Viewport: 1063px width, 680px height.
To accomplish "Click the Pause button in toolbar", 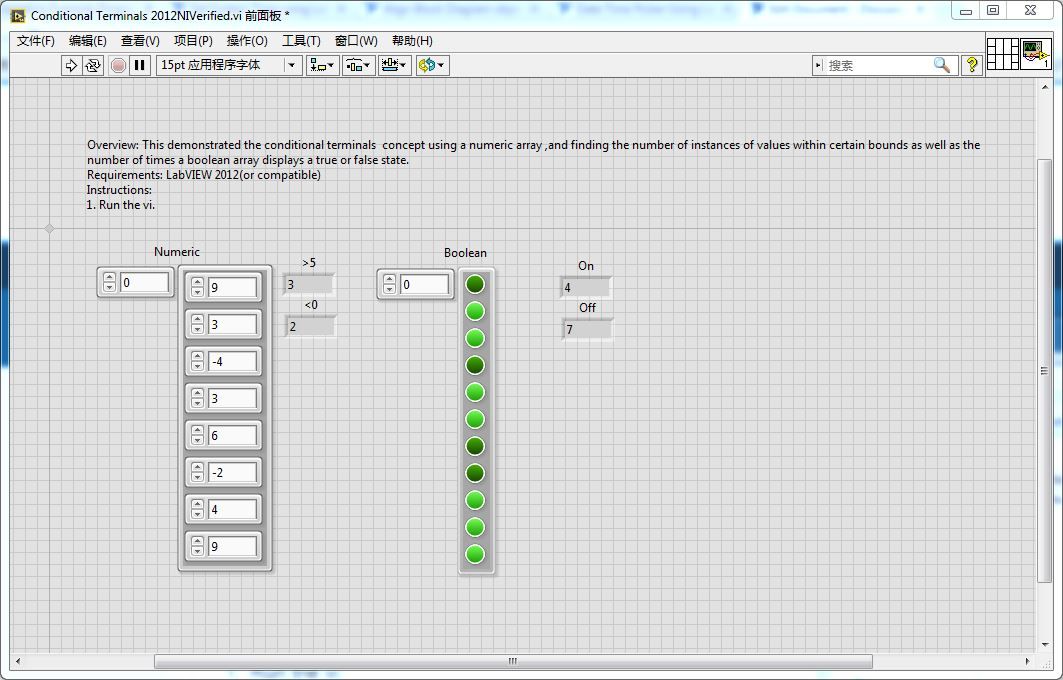I will pyautogui.click(x=140, y=65).
